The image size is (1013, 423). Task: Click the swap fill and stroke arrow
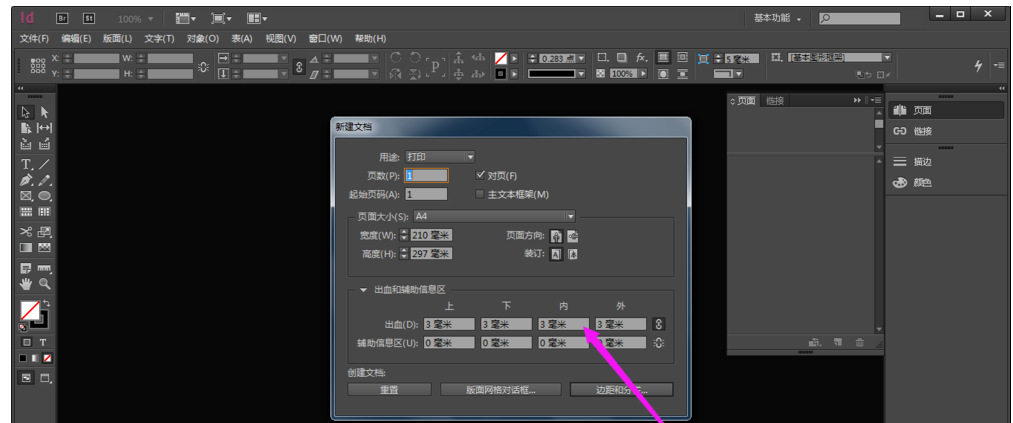47,304
